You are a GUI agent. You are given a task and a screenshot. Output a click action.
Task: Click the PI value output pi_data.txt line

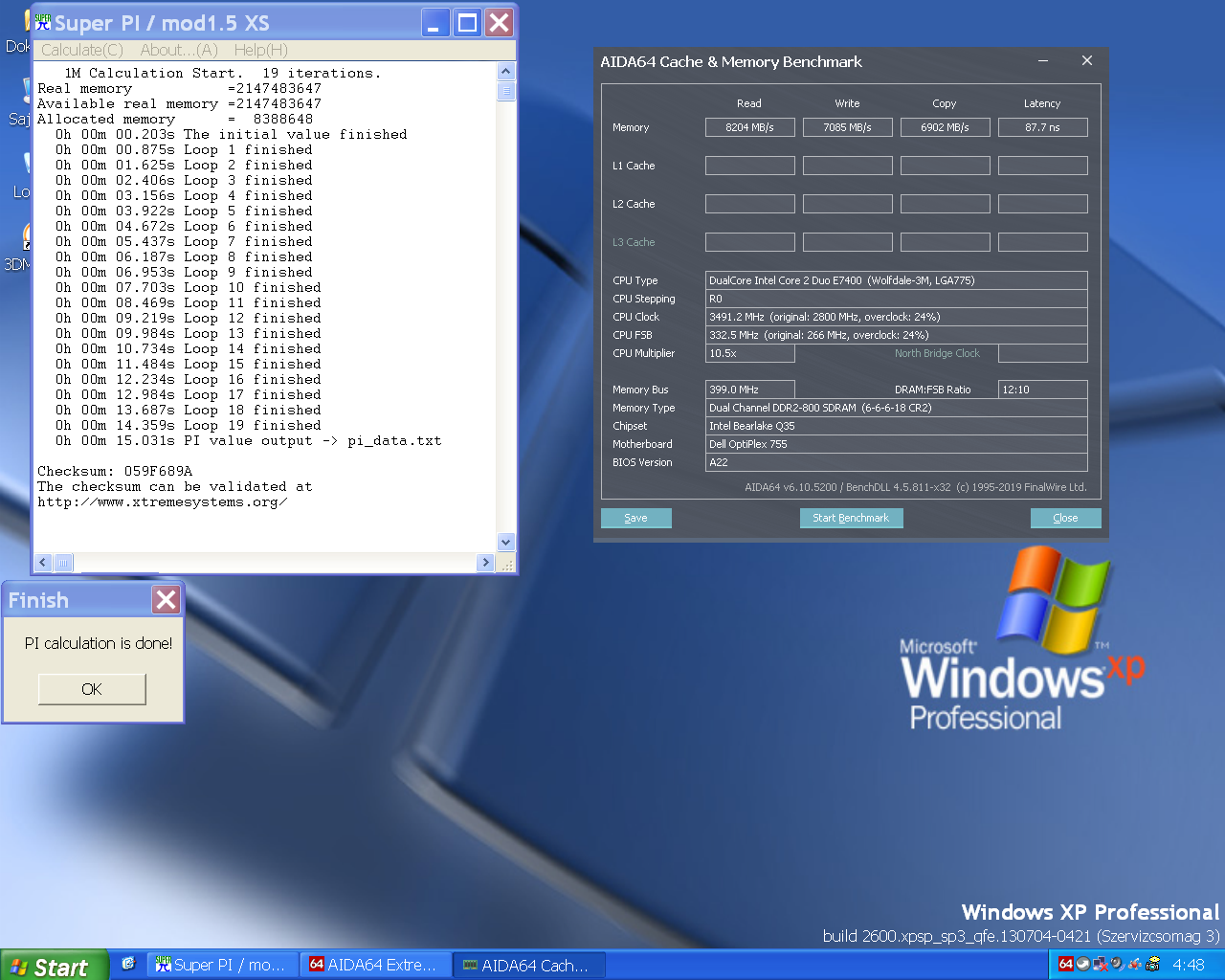[248, 440]
